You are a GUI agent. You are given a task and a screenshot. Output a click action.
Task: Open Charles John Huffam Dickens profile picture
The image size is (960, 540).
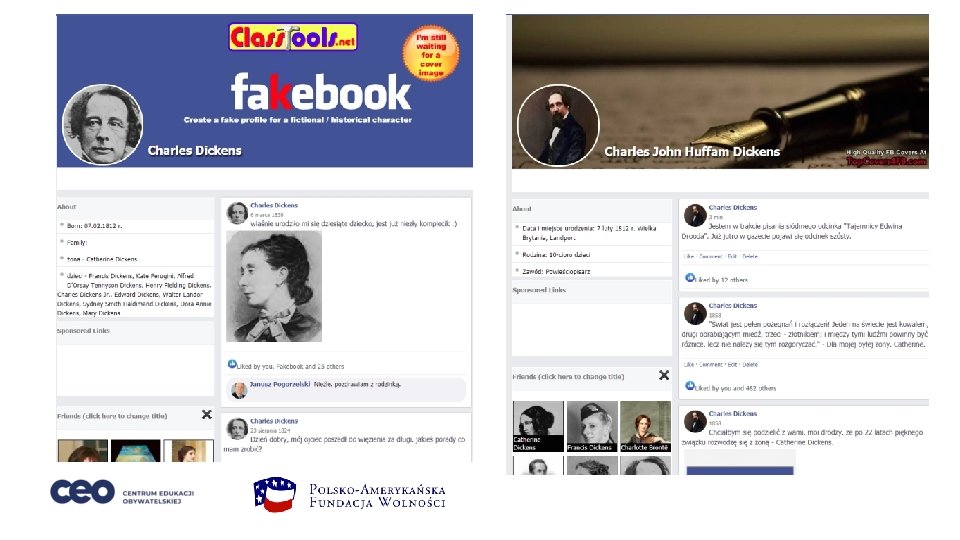click(558, 126)
